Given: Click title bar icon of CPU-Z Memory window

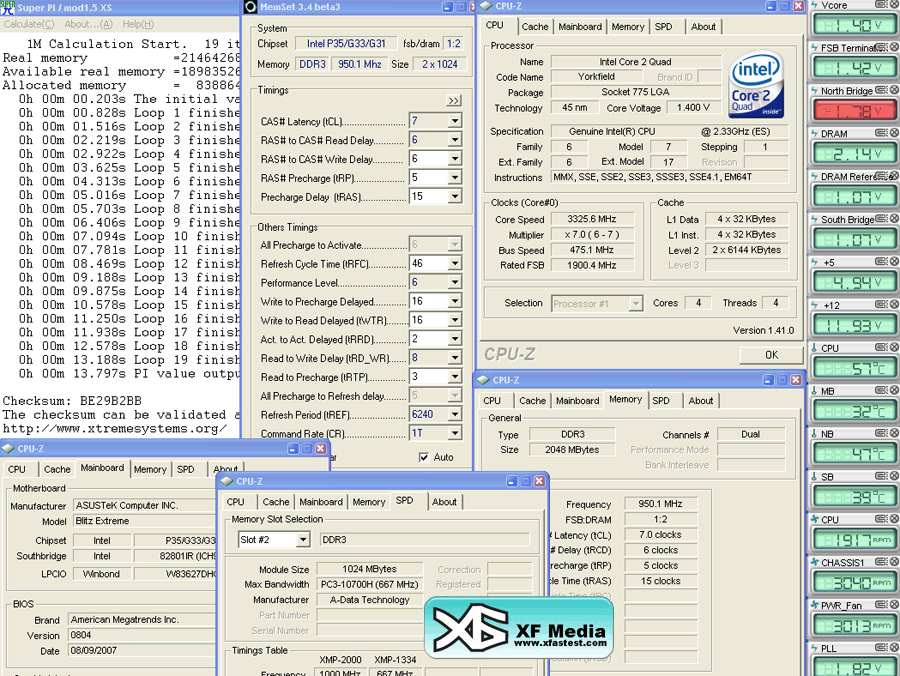Looking at the screenshot, I should click(x=483, y=380).
